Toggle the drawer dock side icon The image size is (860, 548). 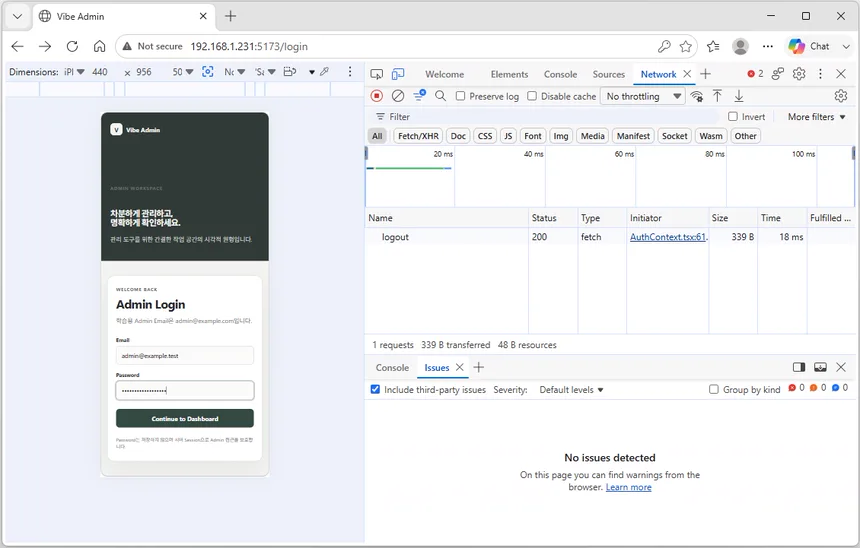[x=799, y=368]
